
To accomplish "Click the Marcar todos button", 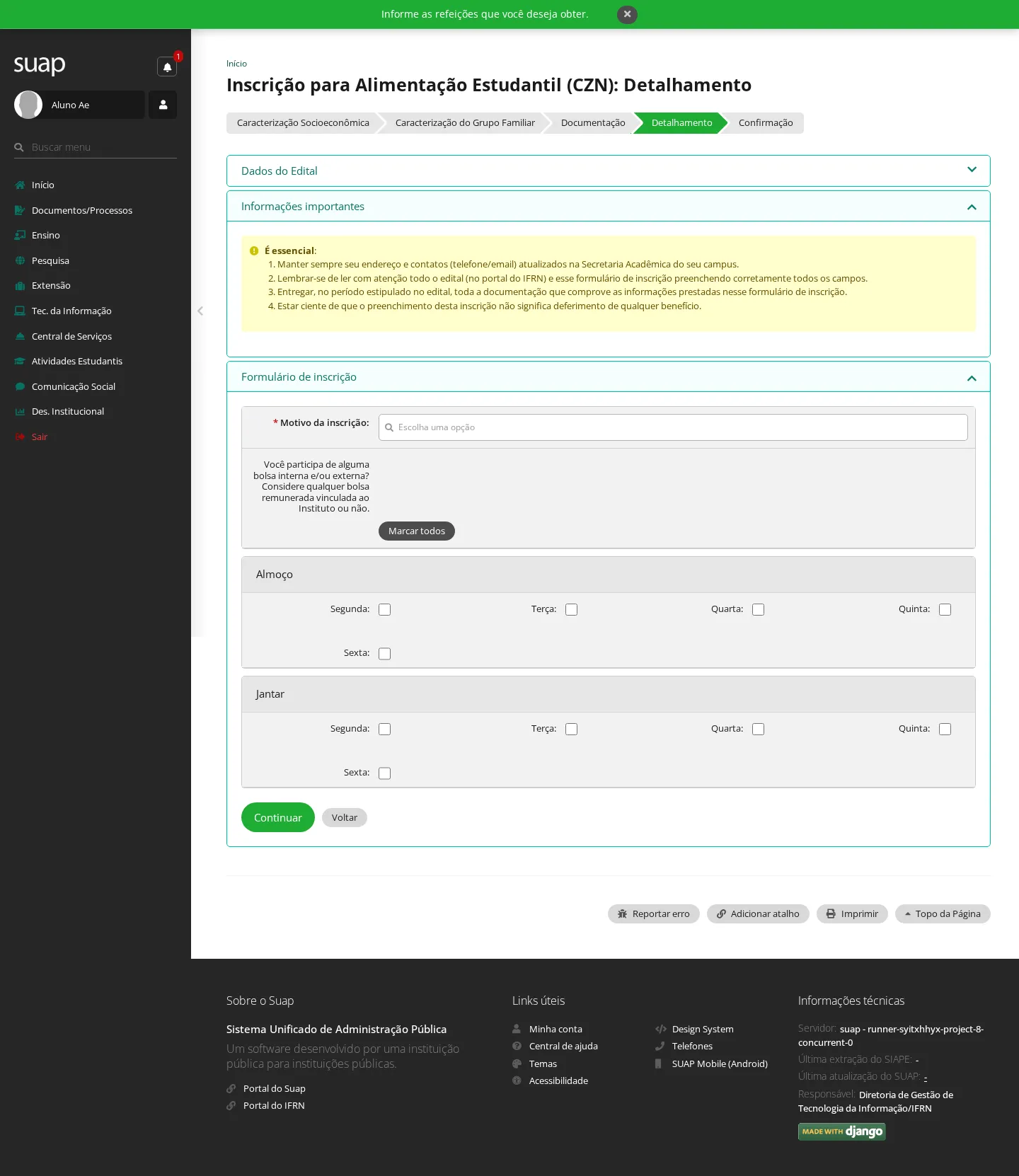I will point(417,531).
